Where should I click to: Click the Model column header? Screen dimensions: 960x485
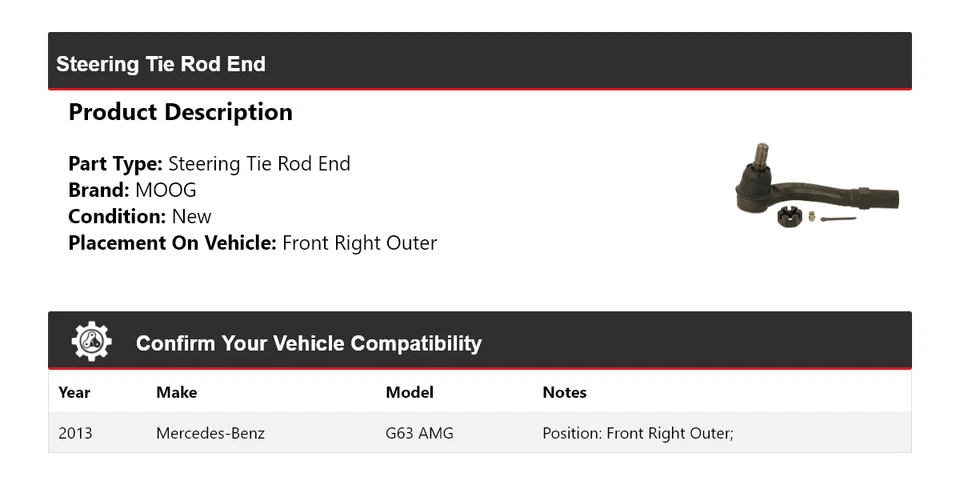point(410,393)
